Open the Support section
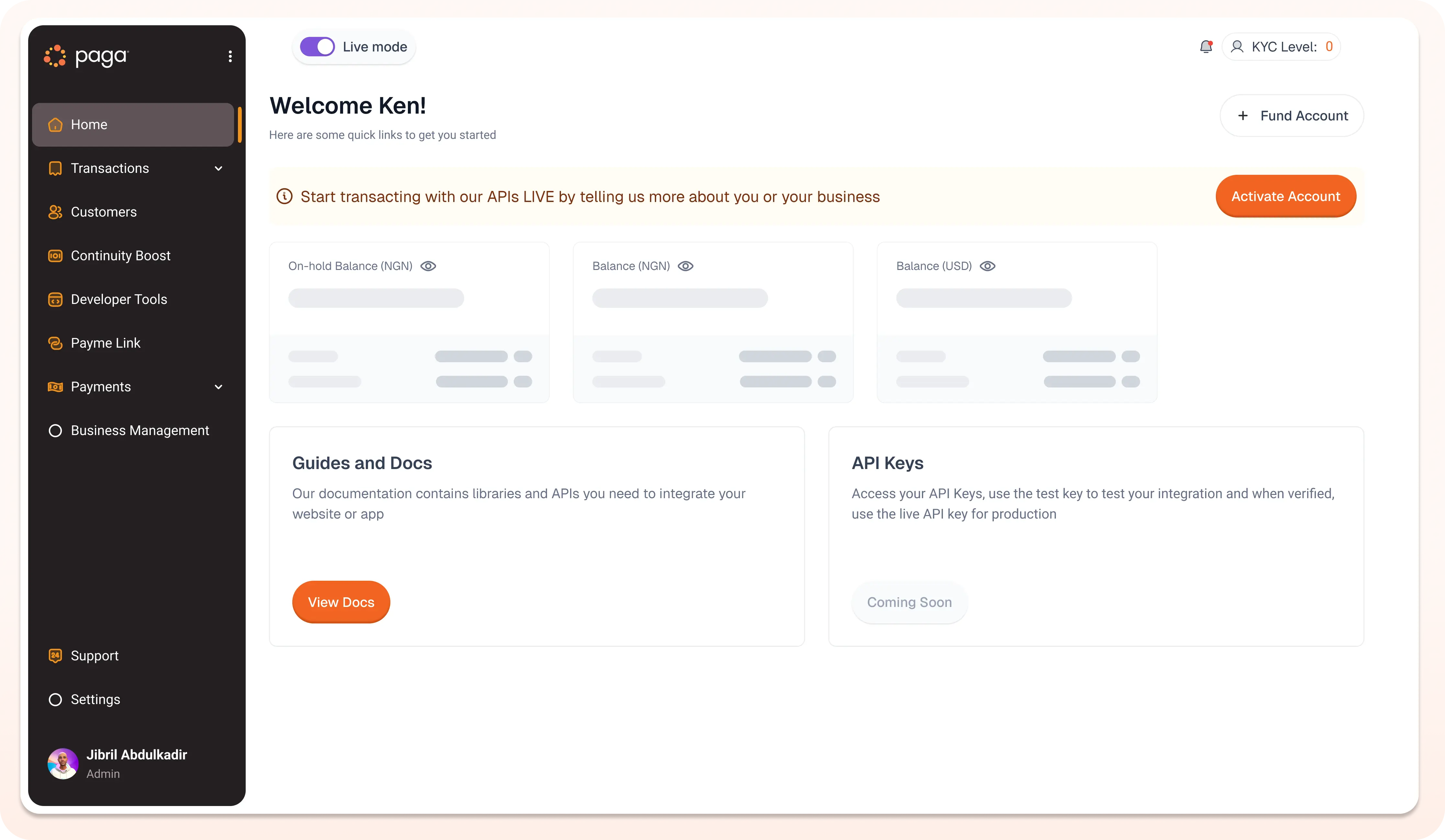The height and width of the screenshot is (840, 1445). coord(95,655)
